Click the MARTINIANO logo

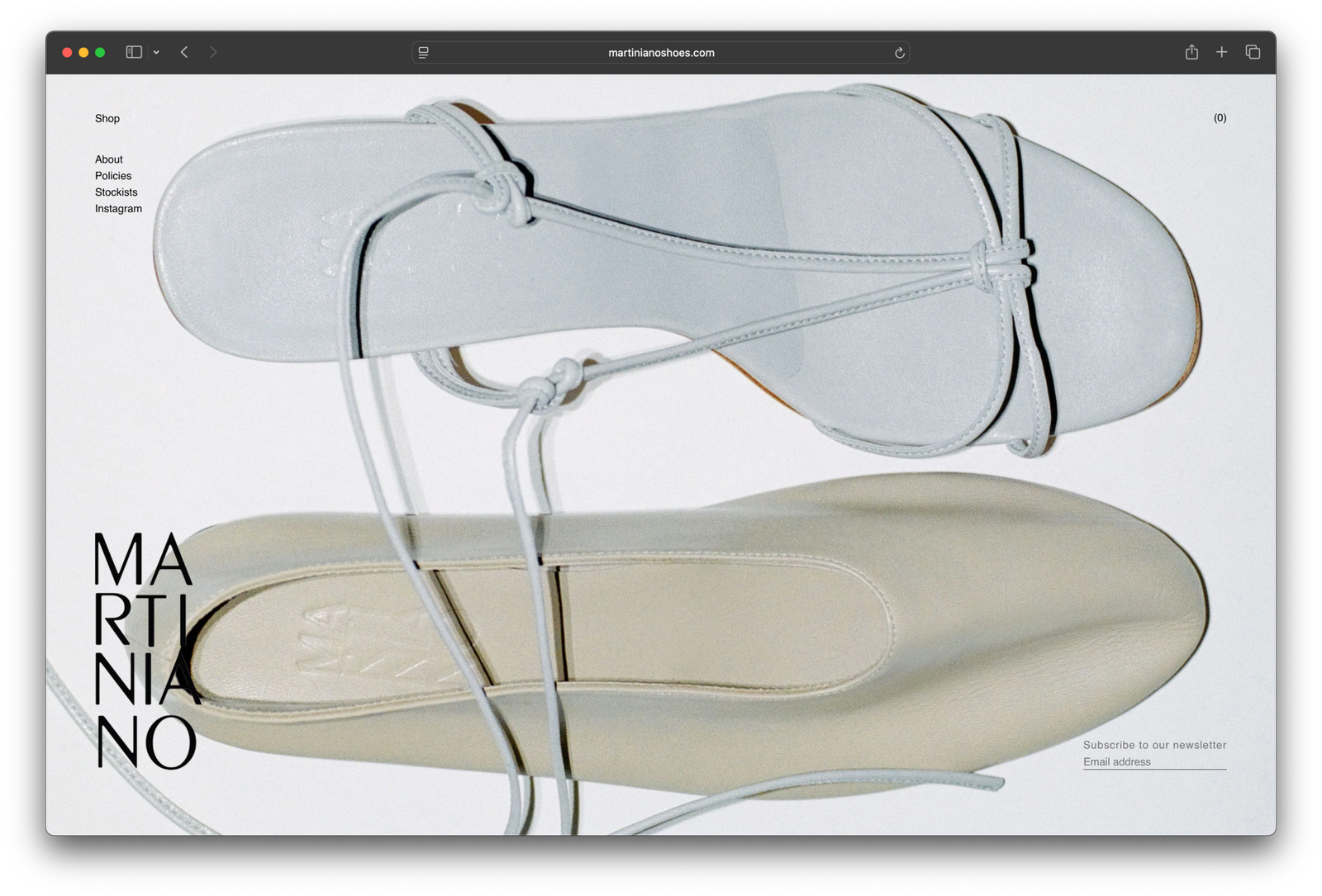pos(146,651)
